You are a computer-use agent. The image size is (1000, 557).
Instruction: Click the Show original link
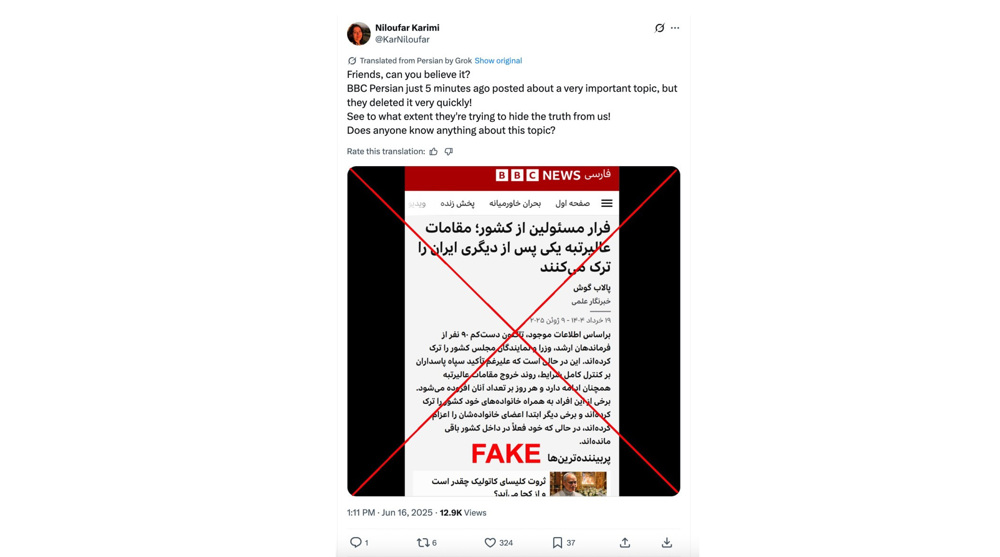(498, 61)
